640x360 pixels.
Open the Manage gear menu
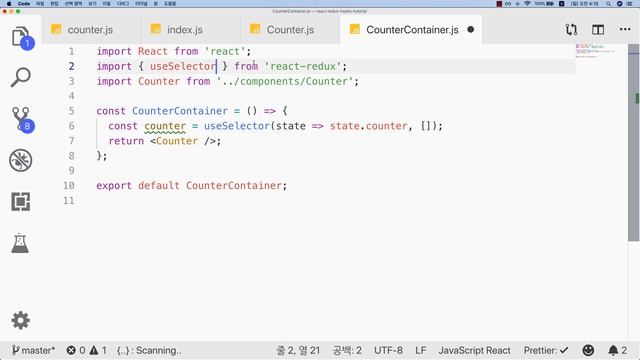point(20,320)
